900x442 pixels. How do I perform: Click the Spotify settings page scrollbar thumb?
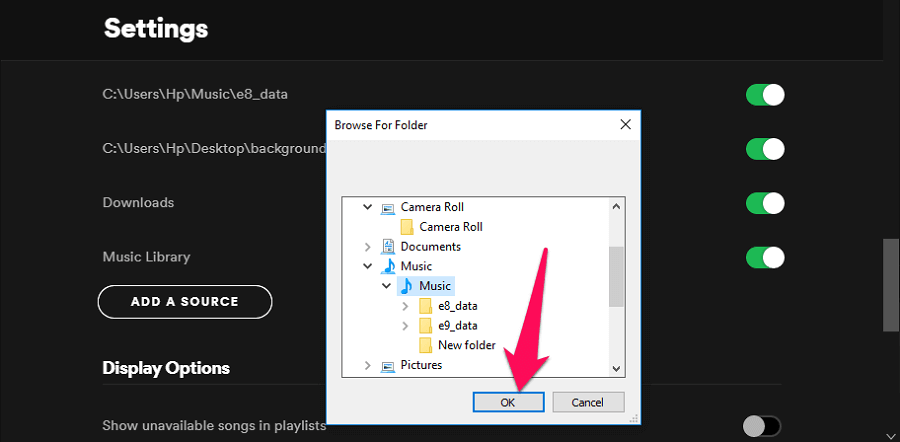click(x=891, y=285)
